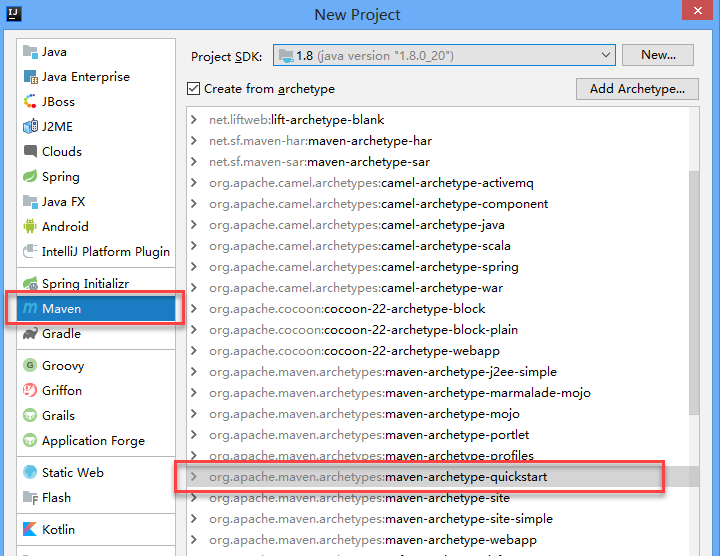Expand the camel-archetype-spring chevron

(194, 267)
